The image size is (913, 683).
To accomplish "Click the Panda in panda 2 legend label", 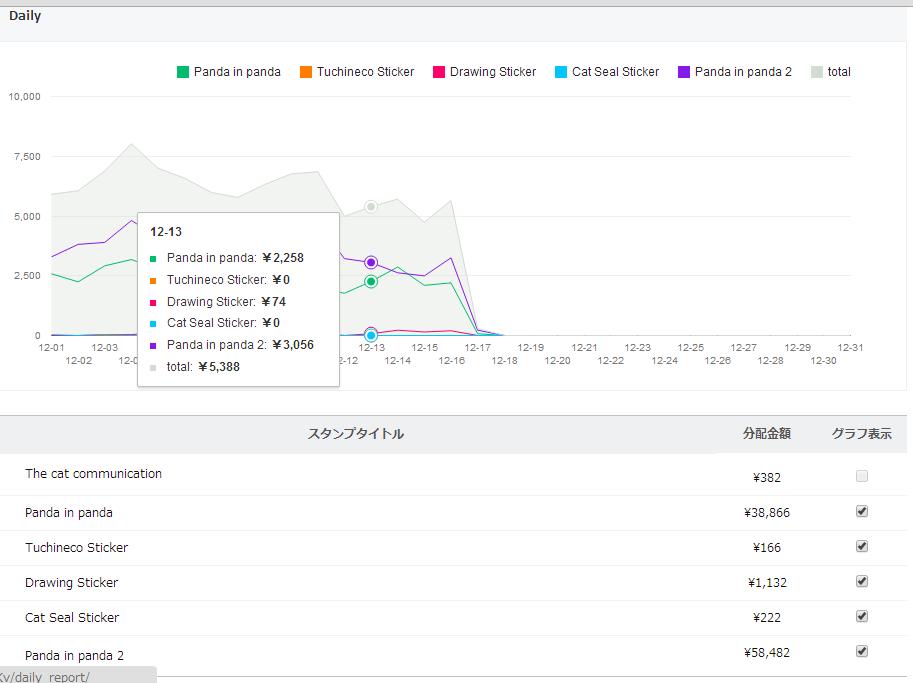I will click(743, 72).
